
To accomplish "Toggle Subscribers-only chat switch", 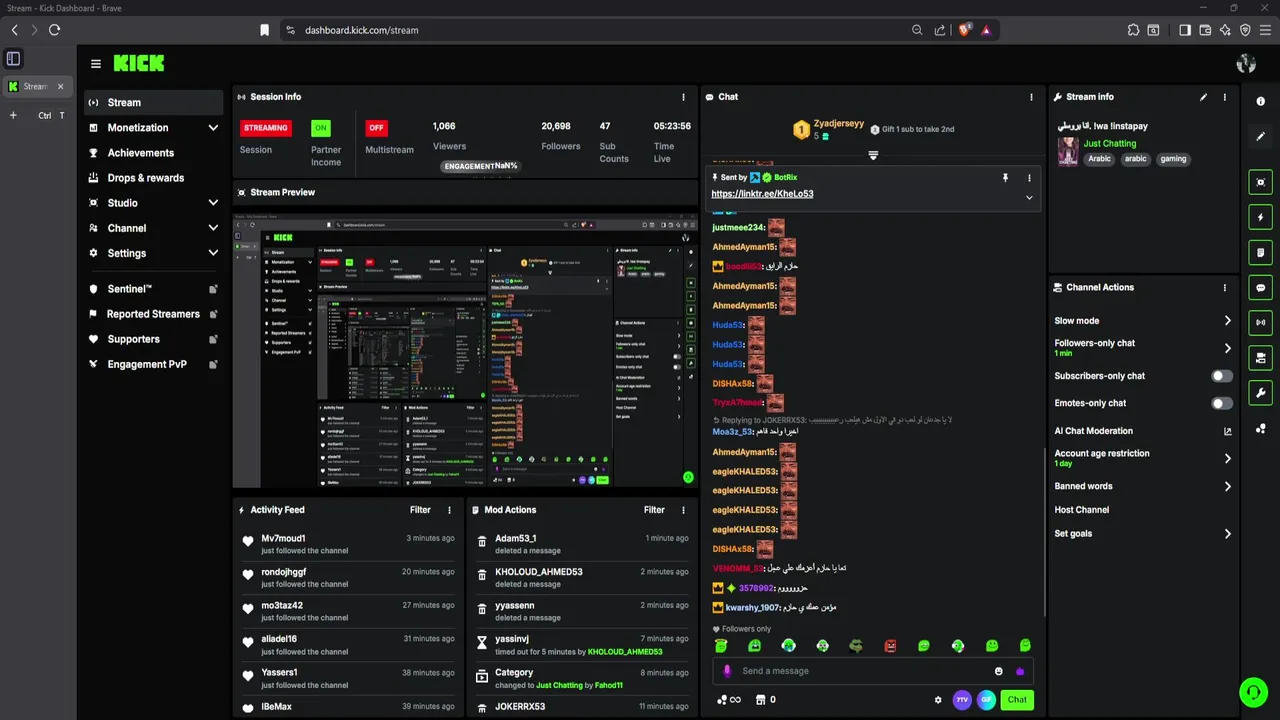I will [1221, 376].
